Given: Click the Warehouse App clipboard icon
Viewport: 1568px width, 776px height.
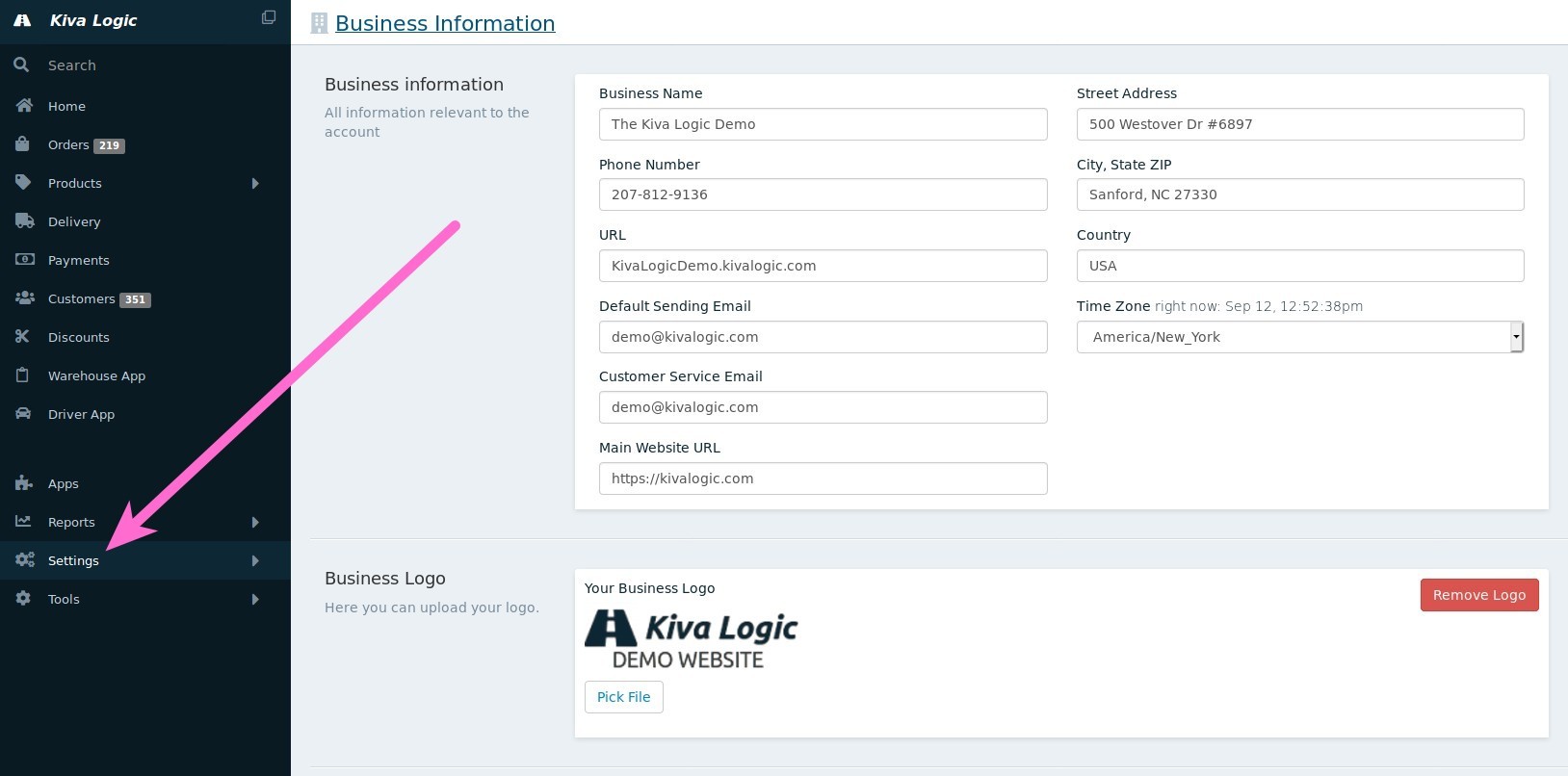Looking at the screenshot, I should (x=22, y=375).
